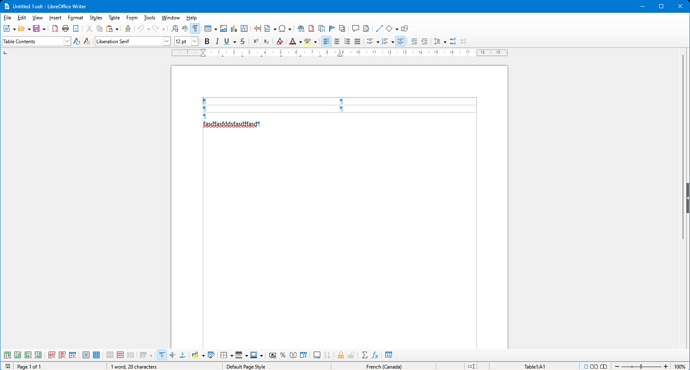The width and height of the screenshot is (690, 370).
Task: Toggle Align Right paragraph
Action: point(347,41)
